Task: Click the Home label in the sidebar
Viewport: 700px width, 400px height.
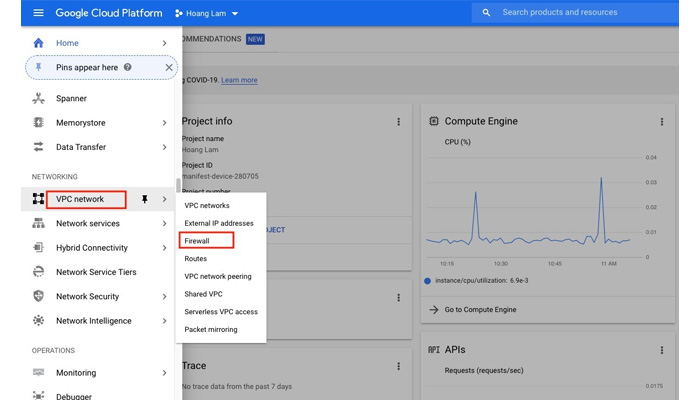Action: pos(67,43)
